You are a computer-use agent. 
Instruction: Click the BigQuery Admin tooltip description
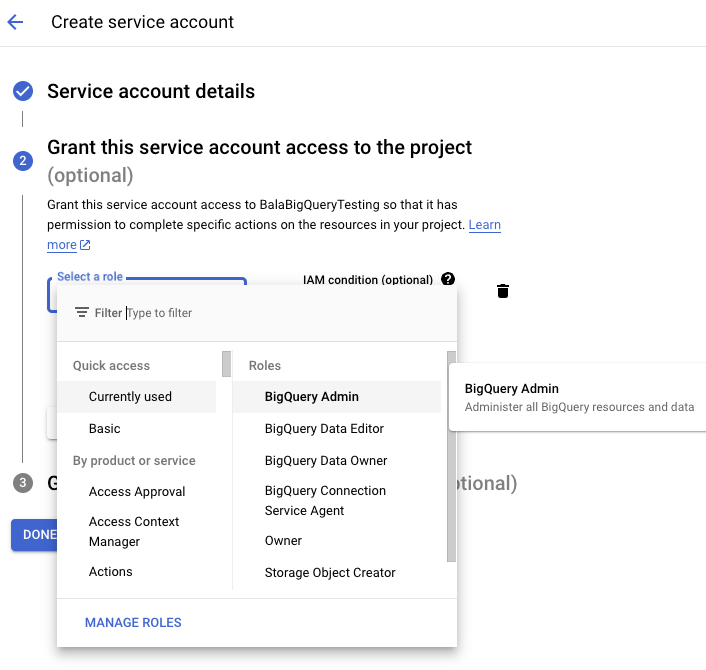tap(579, 407)
